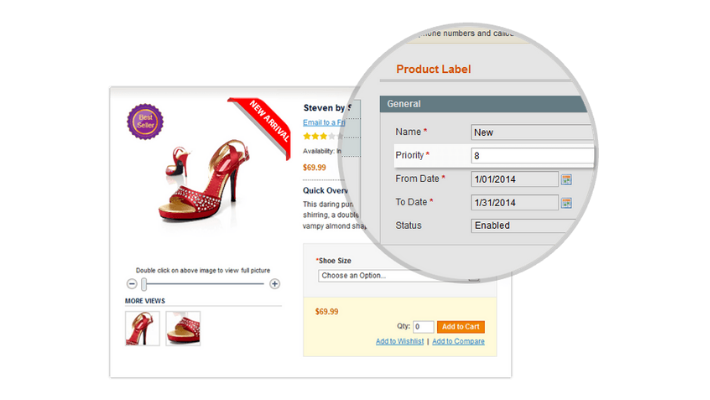Select the second More Views thumbnail
Image resolution: width=710 pixels, height=400 pixels.
183,328
